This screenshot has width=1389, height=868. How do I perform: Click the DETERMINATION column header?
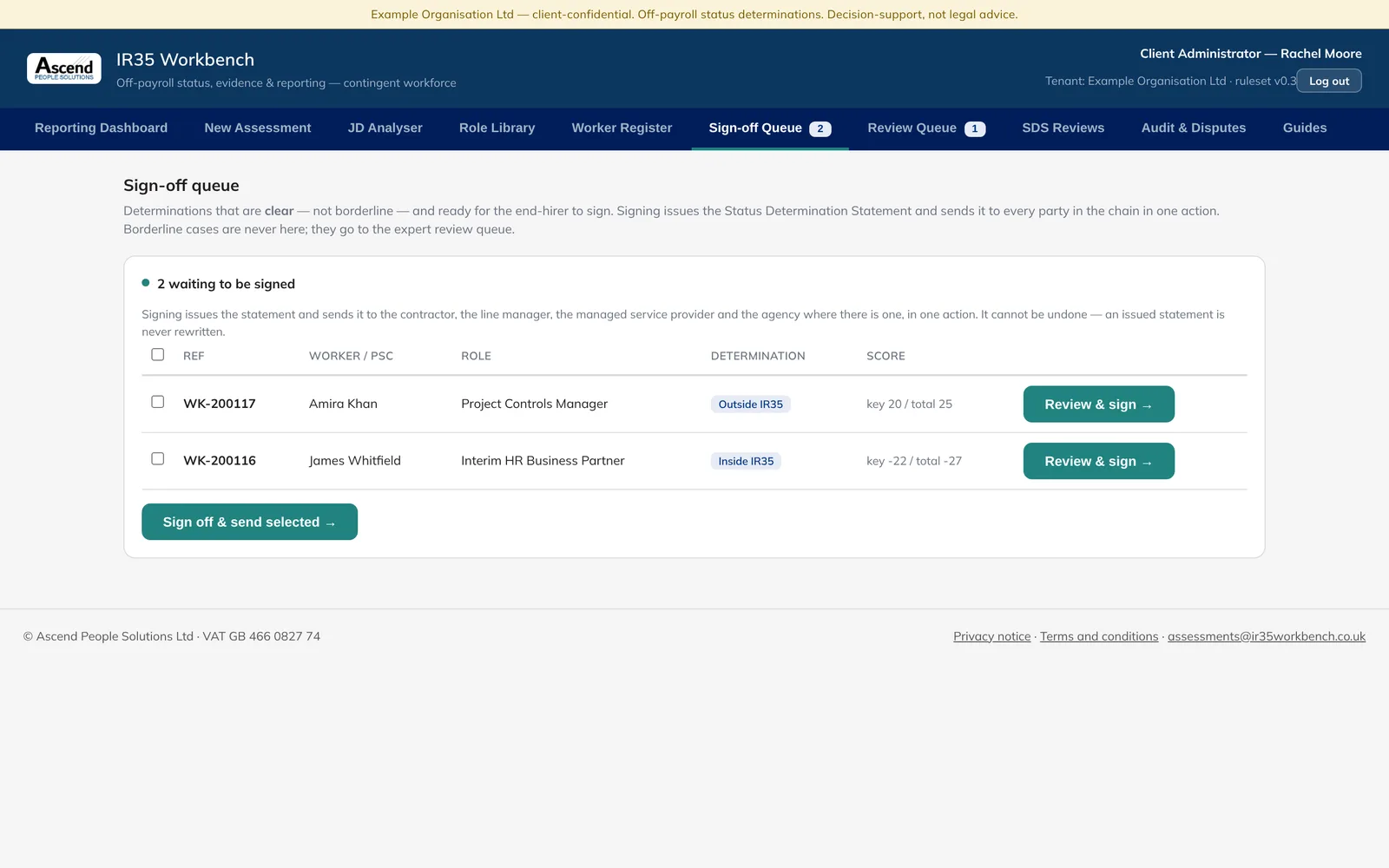(x=758, y=356)
